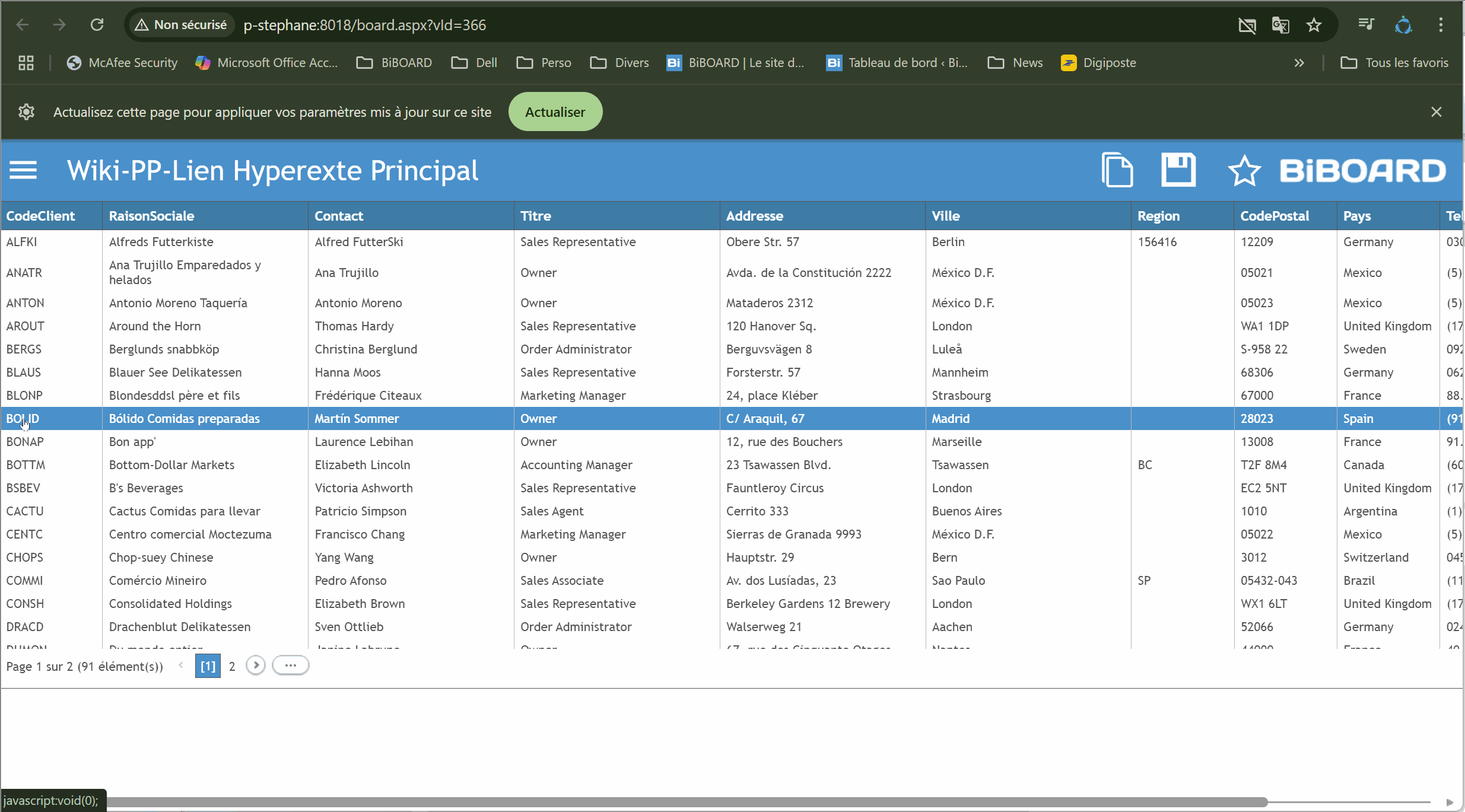Click right arrow of horizontal scrollbar
Screen dimensions: 1465x812
click(1450, 802)
